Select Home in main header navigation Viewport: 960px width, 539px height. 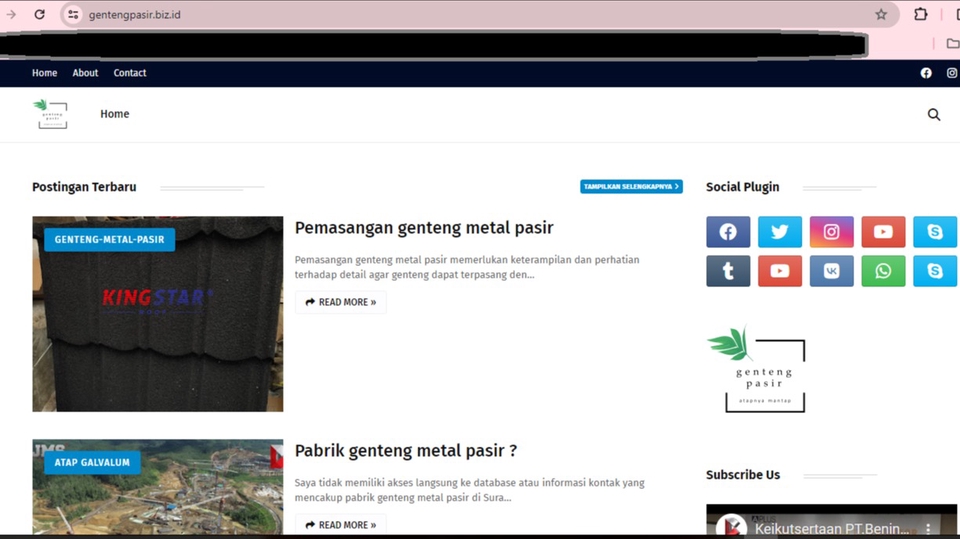[x=114, y=114]
